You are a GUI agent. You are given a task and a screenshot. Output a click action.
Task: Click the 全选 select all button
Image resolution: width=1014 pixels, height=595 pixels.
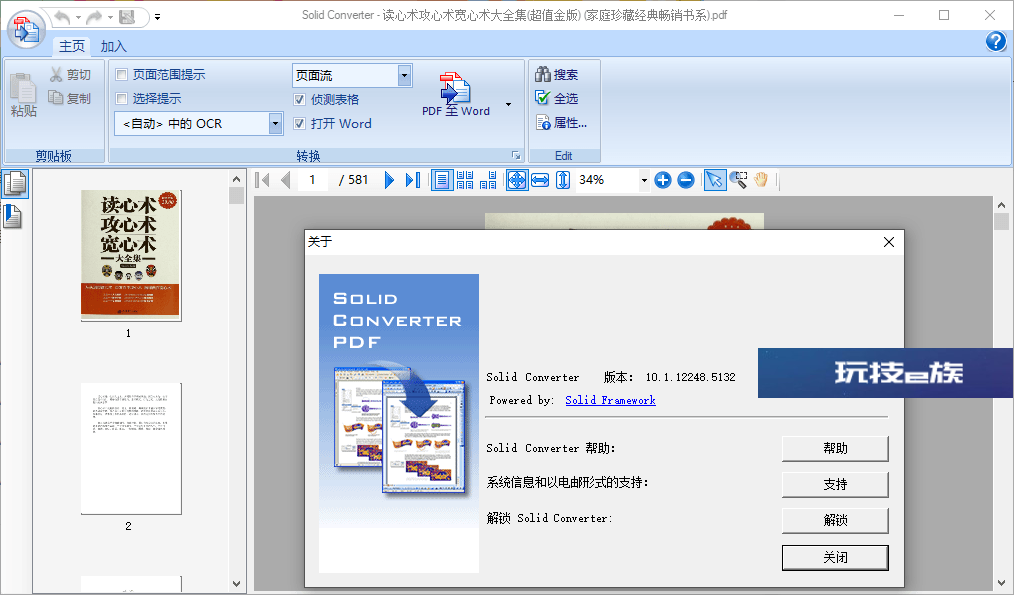[x=557, y=98]
